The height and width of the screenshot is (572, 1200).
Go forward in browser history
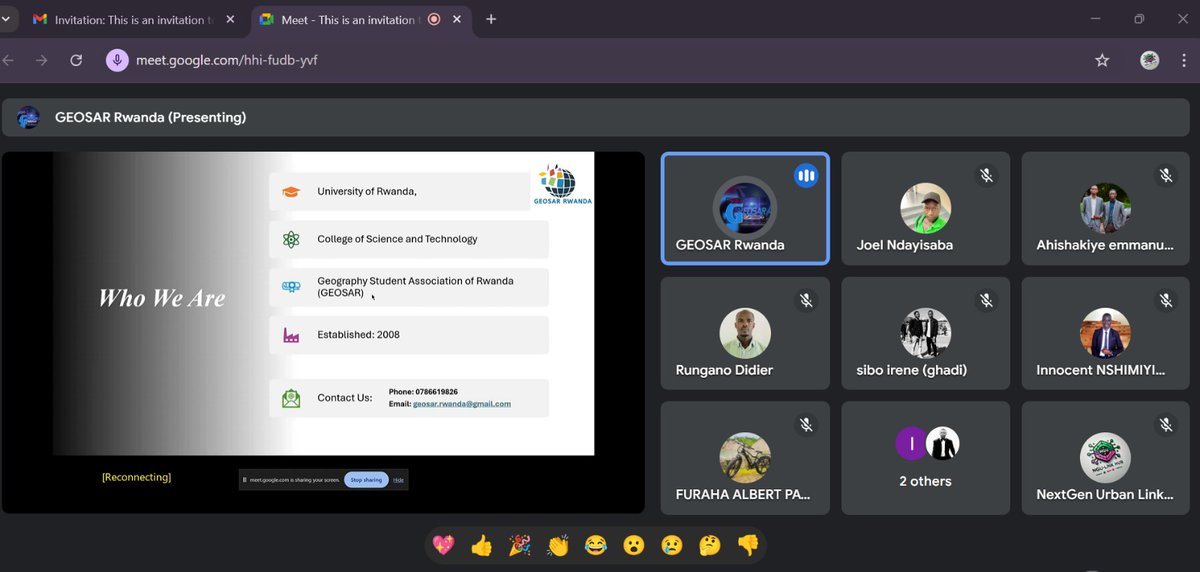point(41,60)
